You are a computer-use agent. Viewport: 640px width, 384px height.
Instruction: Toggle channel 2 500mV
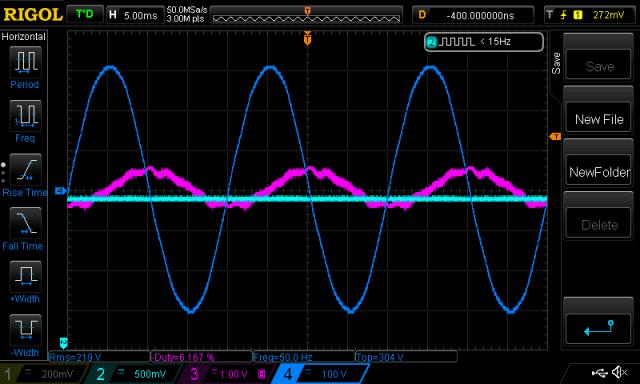tap(133, 374)
